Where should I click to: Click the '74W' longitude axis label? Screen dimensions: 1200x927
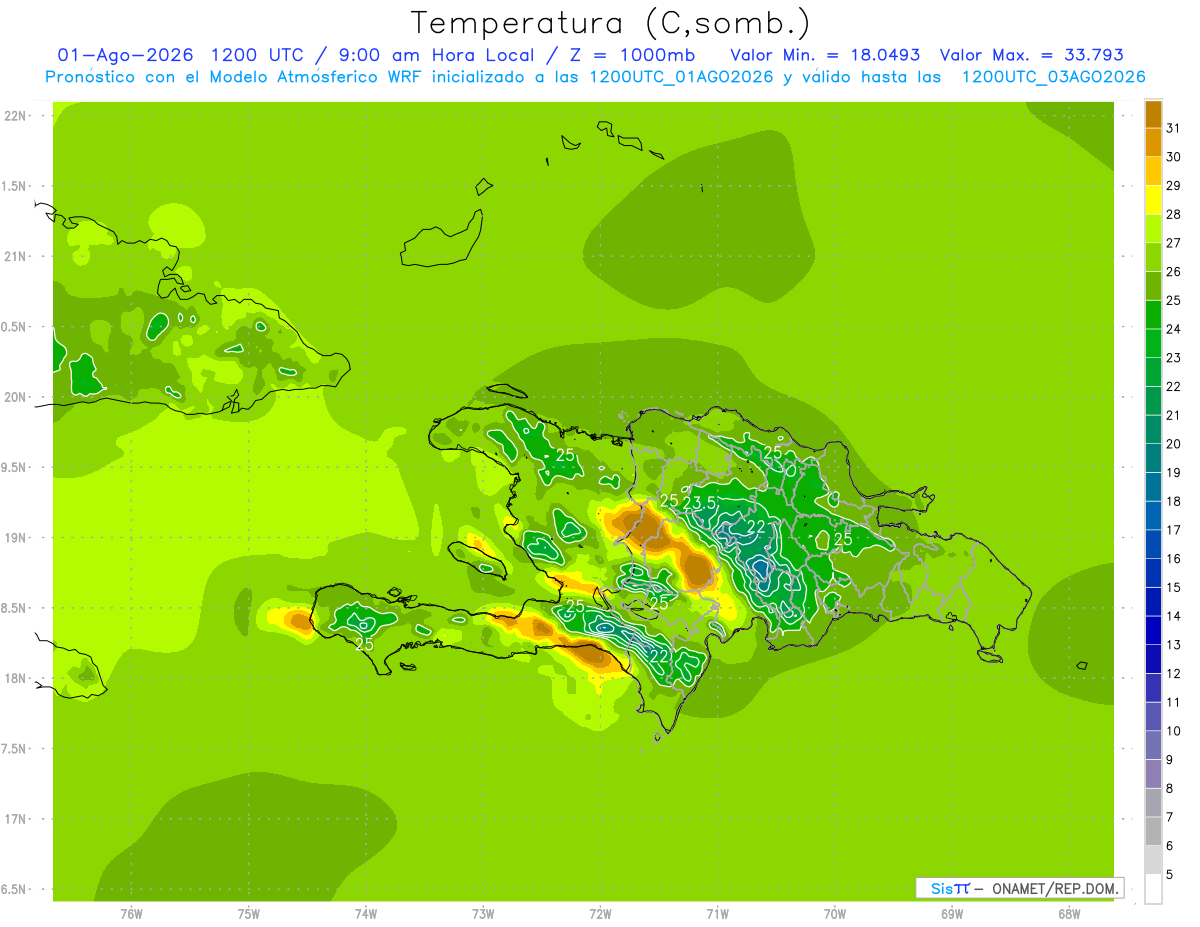click(x=366, y=914)
